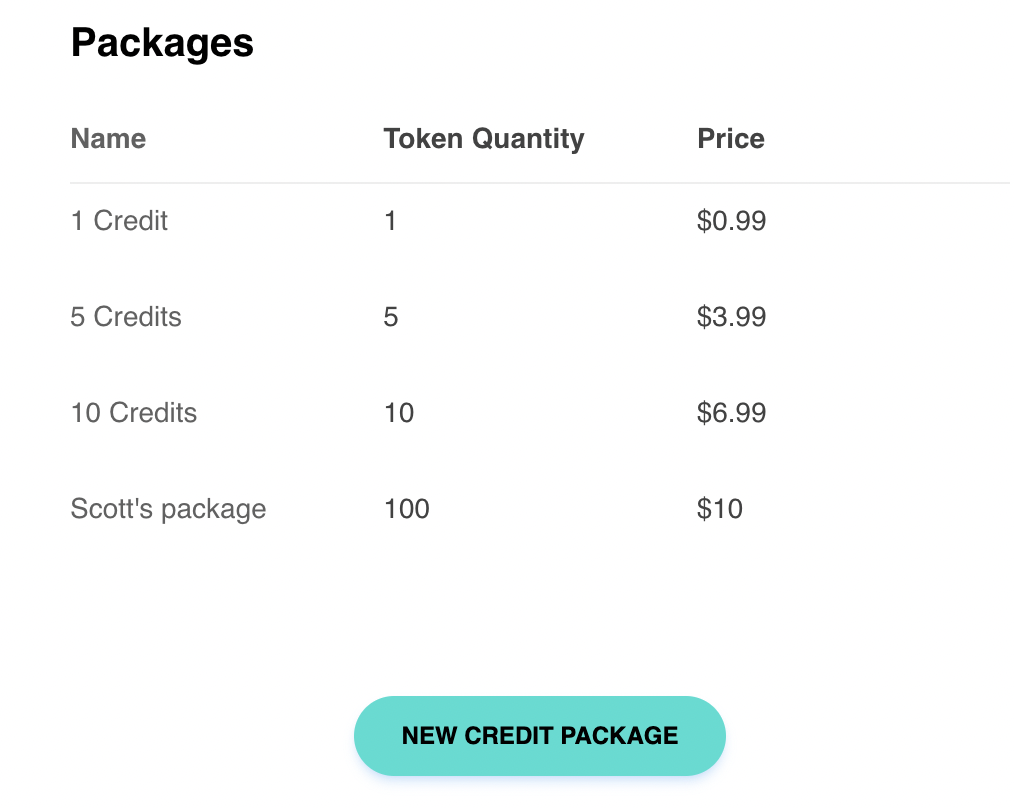Click the word package in Scott's row
The width and height of the screenshot is (1014, 808).
213,511
